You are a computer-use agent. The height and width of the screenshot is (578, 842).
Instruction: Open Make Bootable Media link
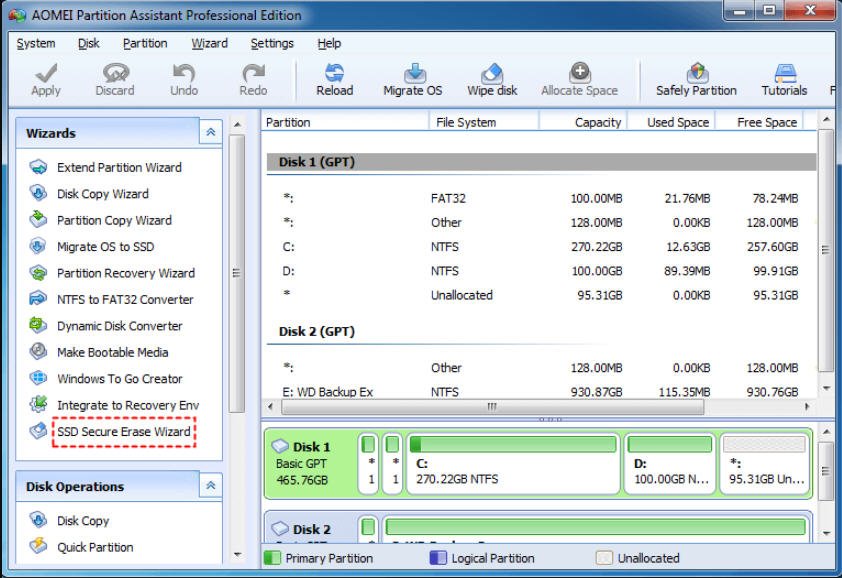pos(113,352)
